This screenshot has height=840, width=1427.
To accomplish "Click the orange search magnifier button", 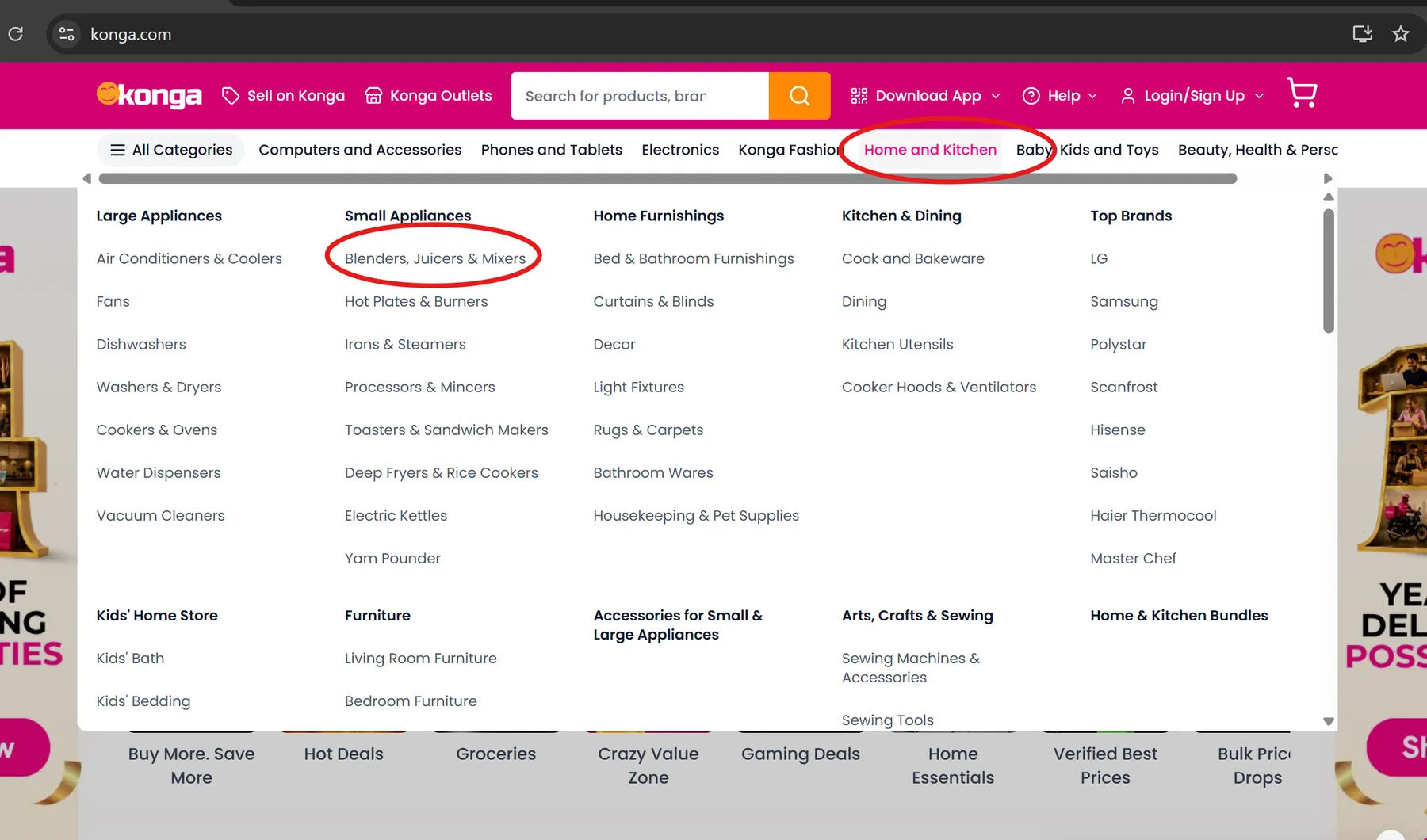I will coord(799,96).
